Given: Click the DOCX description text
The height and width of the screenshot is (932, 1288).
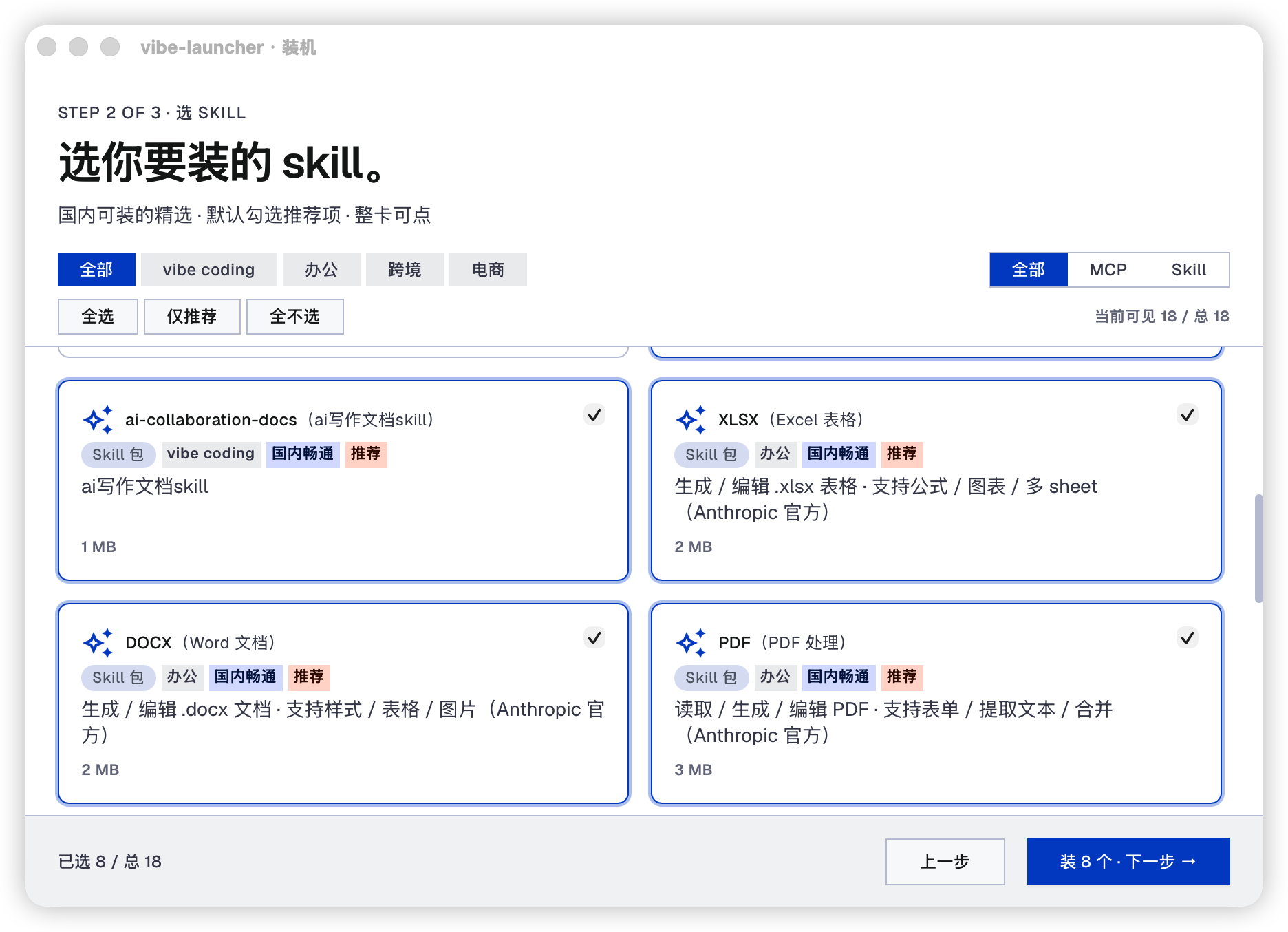Looking at the screenshot, I should [343, 723].
